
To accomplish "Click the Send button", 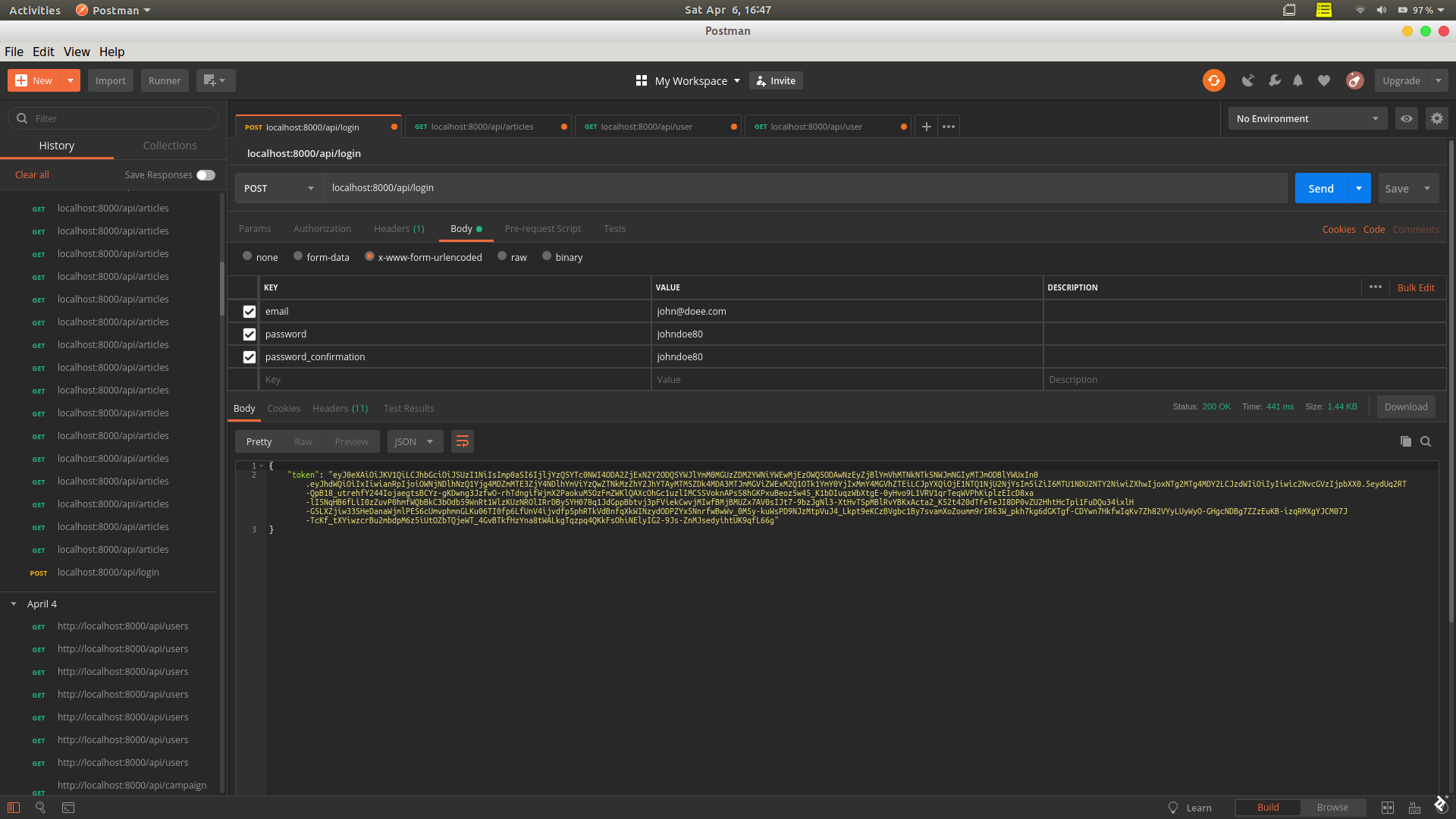I will tap(1320, 188).
